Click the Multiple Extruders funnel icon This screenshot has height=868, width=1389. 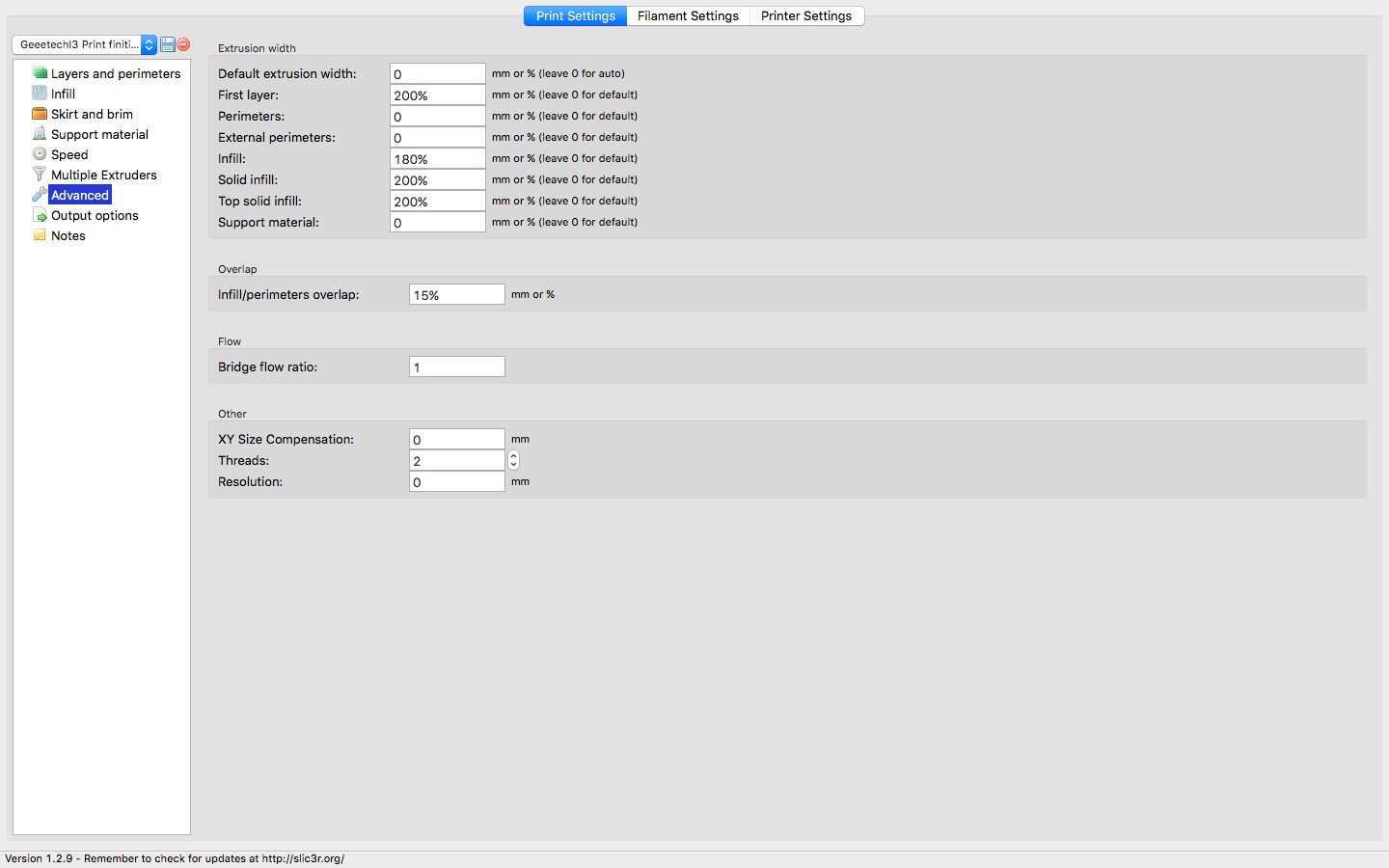(x=40, y=175)
